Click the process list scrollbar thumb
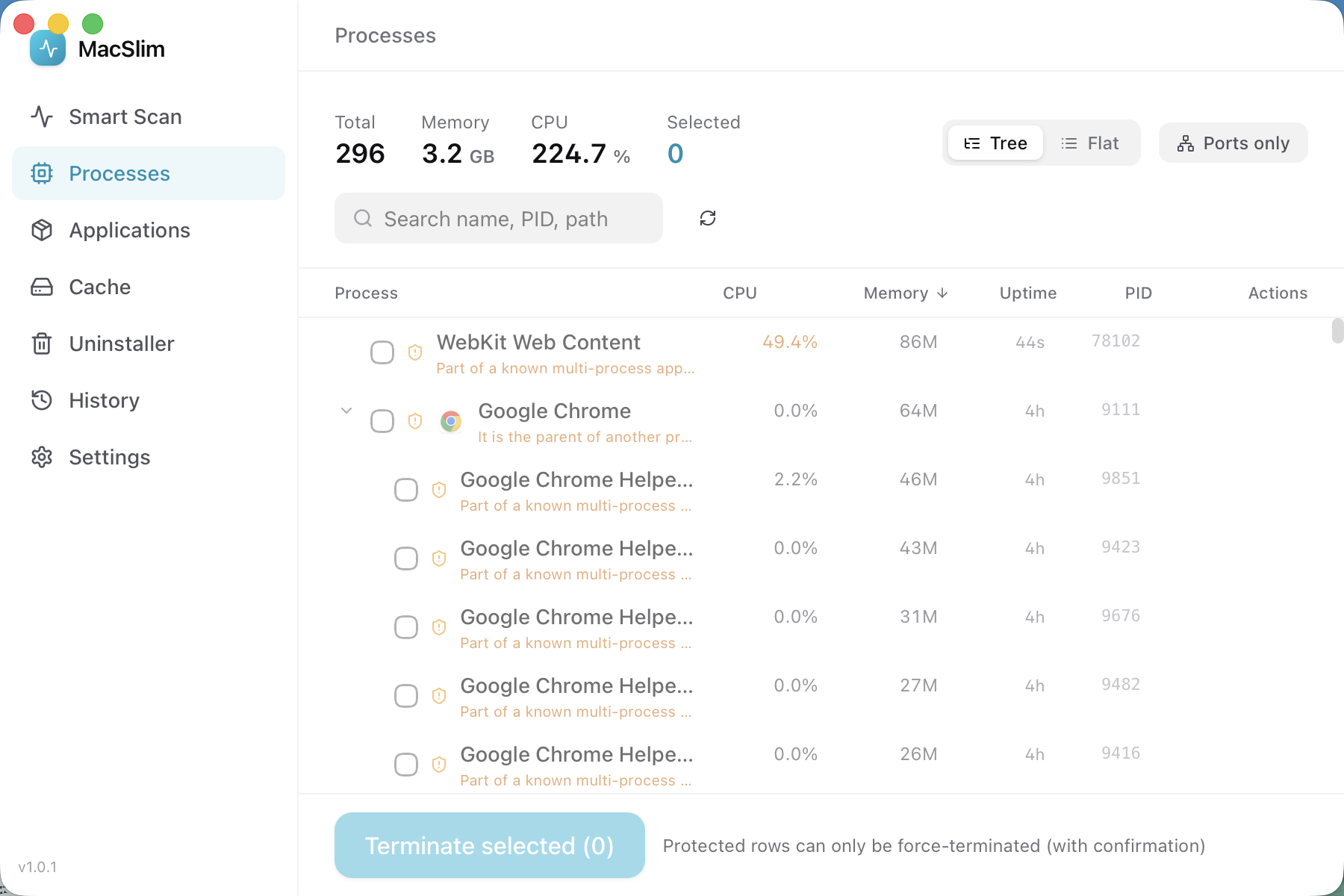The width and height of the screenshot is (1344, 896). point(1337,330)
